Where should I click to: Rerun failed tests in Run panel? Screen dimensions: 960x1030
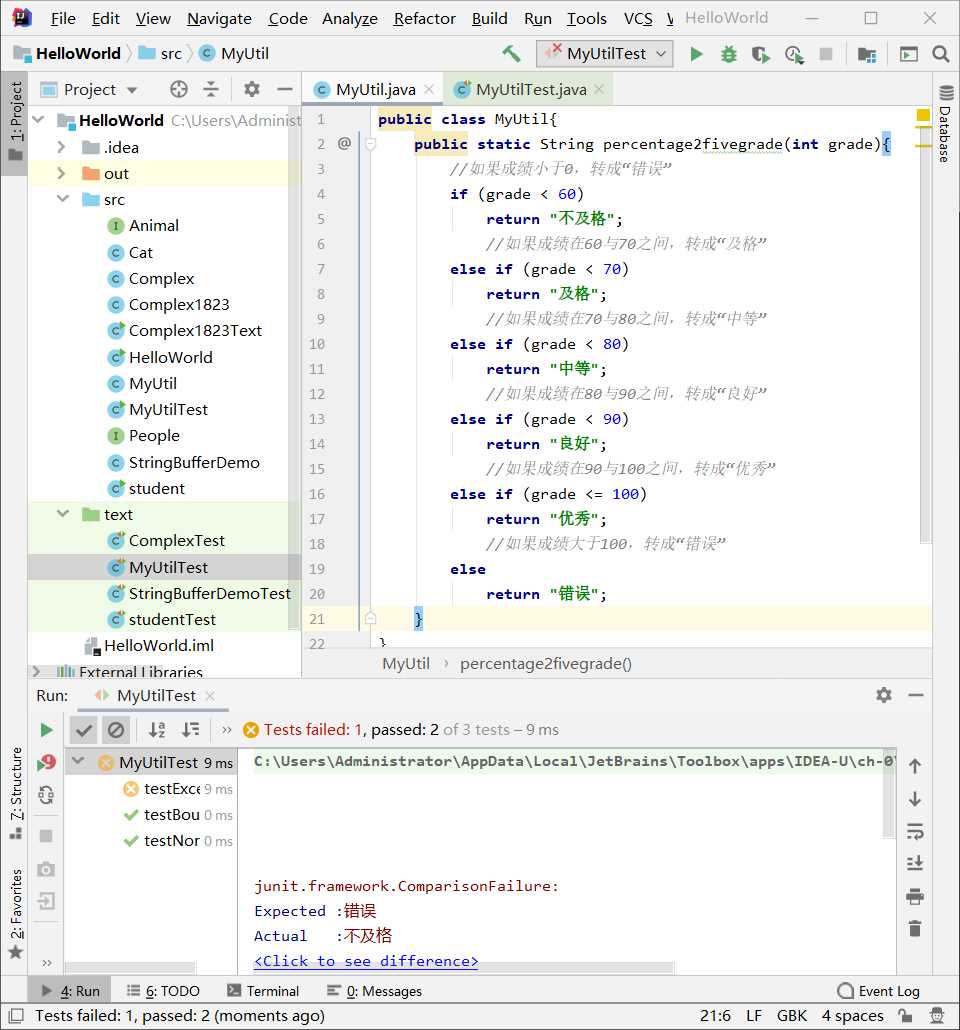46,763
